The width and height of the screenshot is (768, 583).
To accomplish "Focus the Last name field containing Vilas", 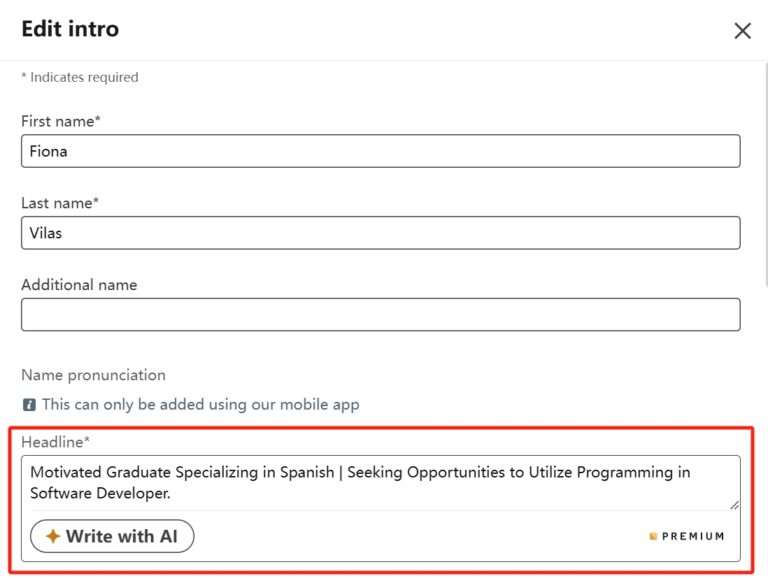I will click(x=380, y=233).
